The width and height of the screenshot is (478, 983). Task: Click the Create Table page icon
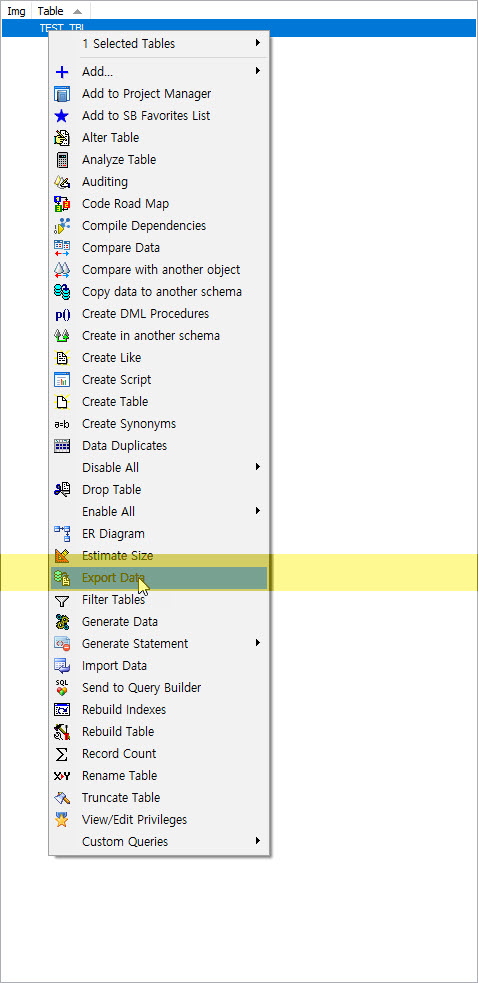tap(61, 402)
